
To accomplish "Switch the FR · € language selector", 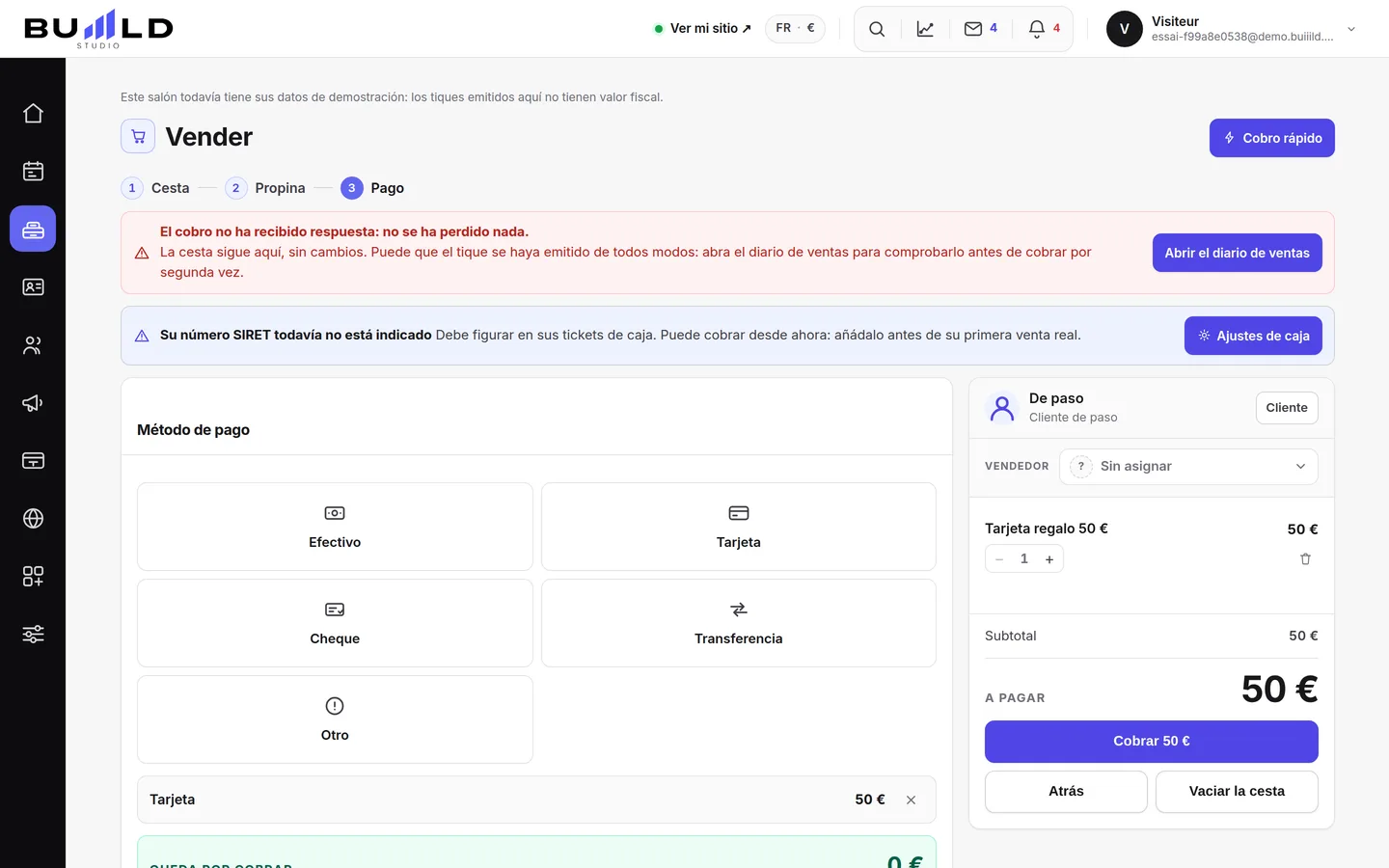I will click(x=795, y=28).
